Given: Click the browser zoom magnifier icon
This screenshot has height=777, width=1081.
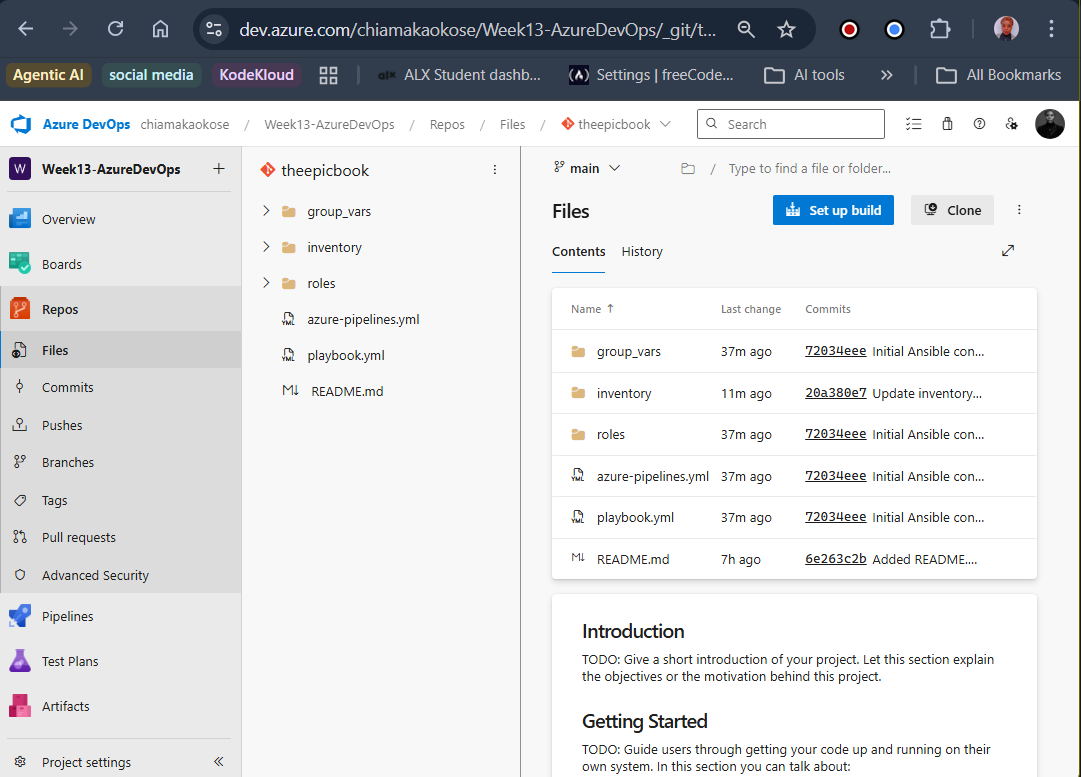Looking at the screenshot, I should pyautogui.click(x=746, y=29).
